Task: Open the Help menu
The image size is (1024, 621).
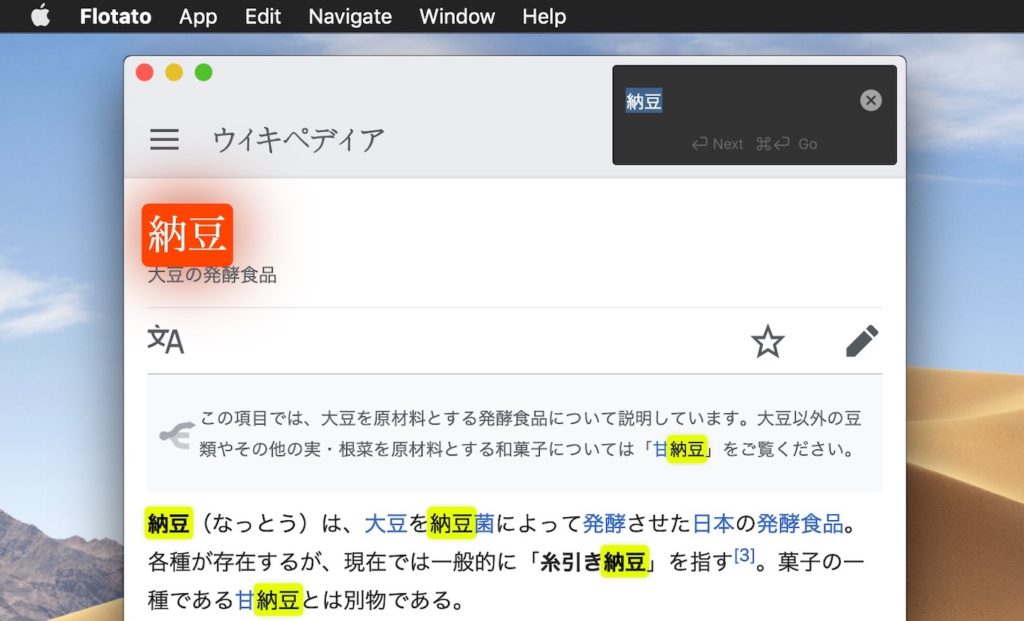Action: point(543,16)
